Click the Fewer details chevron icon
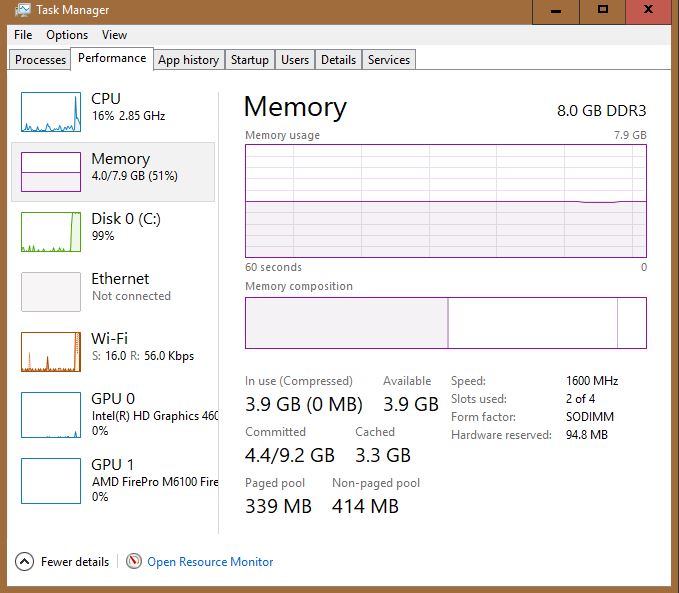This screenshot has width=679, height=593. pos(24,562)
